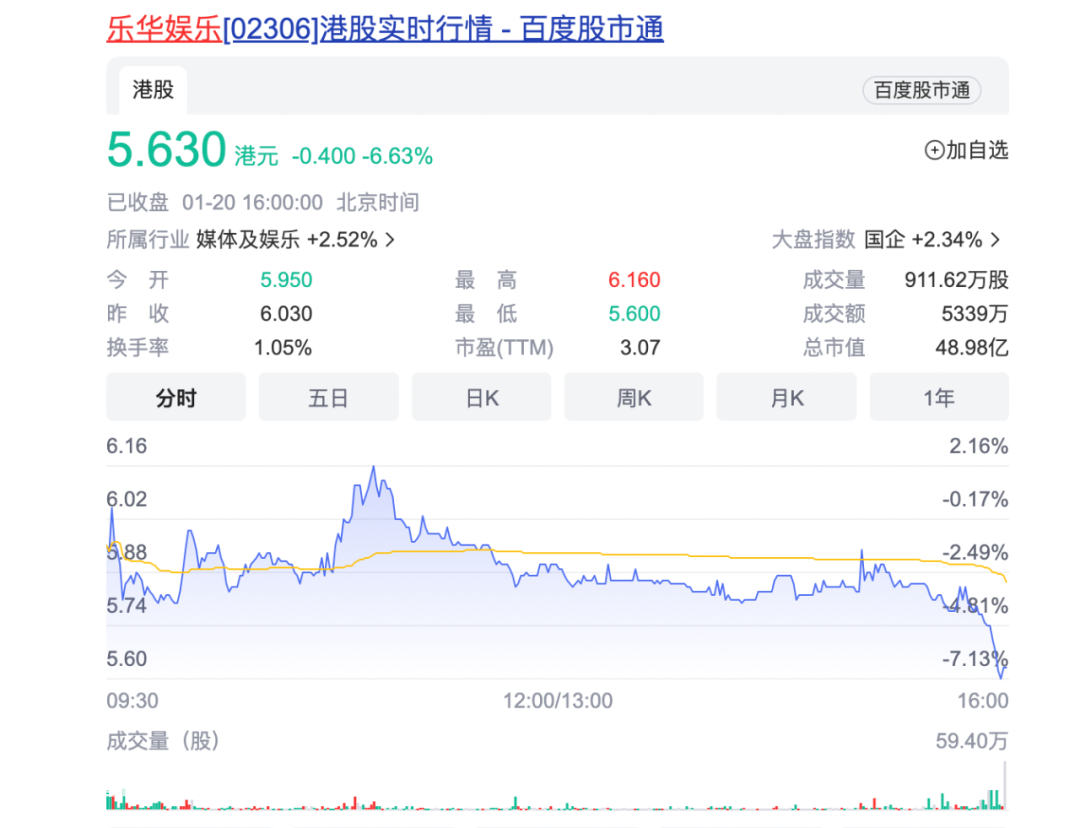The height and width of the screenshot is (828, 1080).
Task: Click the 市盈(TTM) value 3.07
Action: tap(640, 347)
